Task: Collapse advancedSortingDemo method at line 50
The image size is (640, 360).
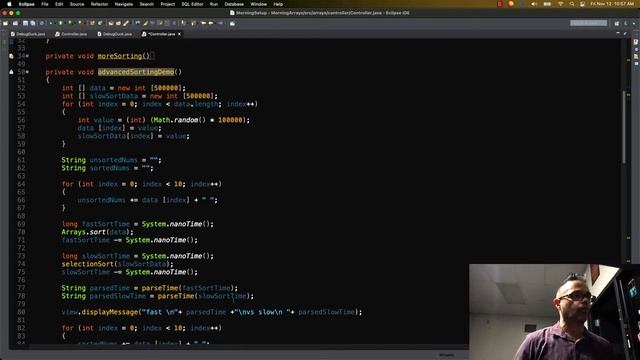Action: 27,72
